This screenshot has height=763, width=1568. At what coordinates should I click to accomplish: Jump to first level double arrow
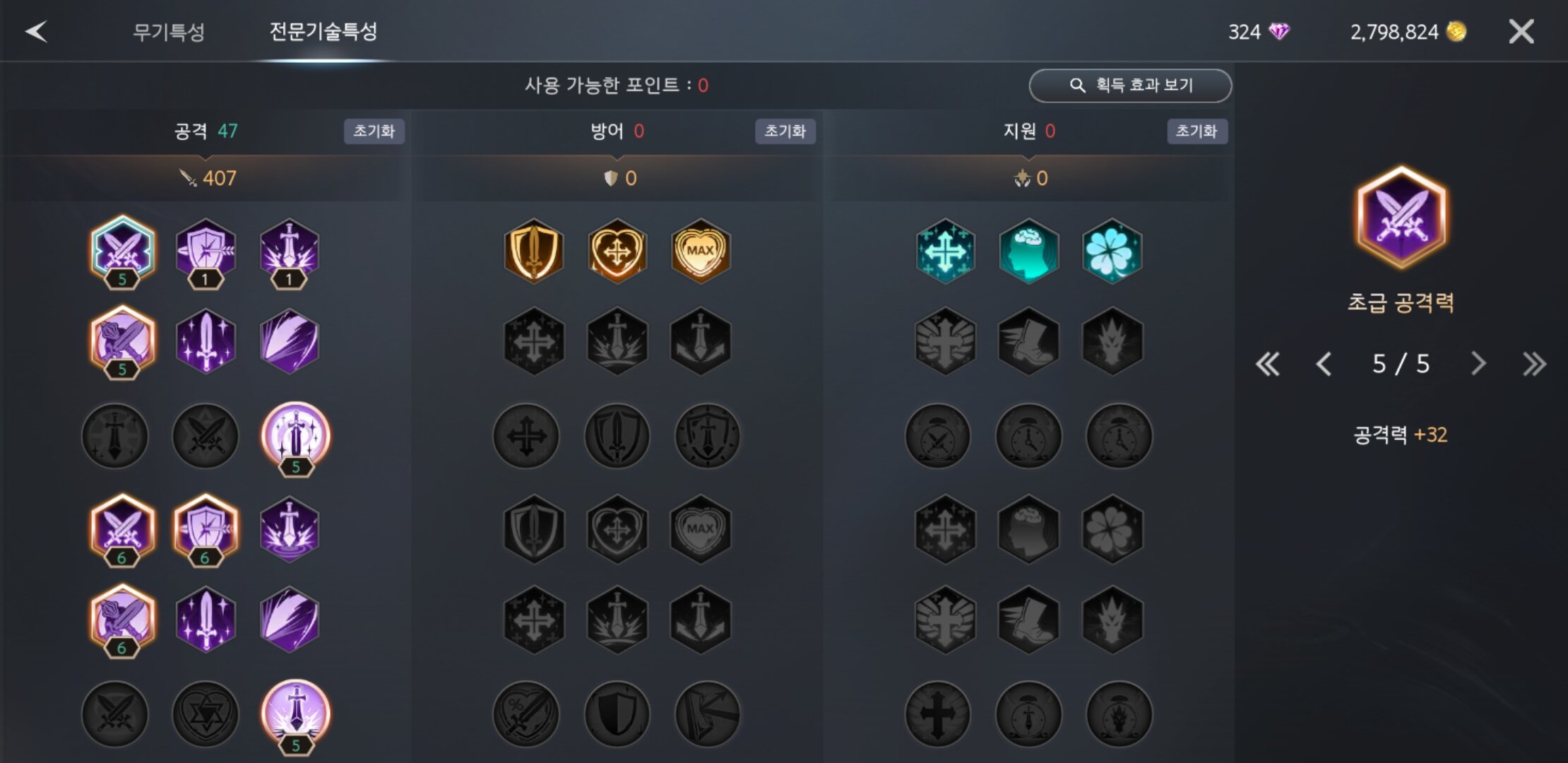point(1268,365)
